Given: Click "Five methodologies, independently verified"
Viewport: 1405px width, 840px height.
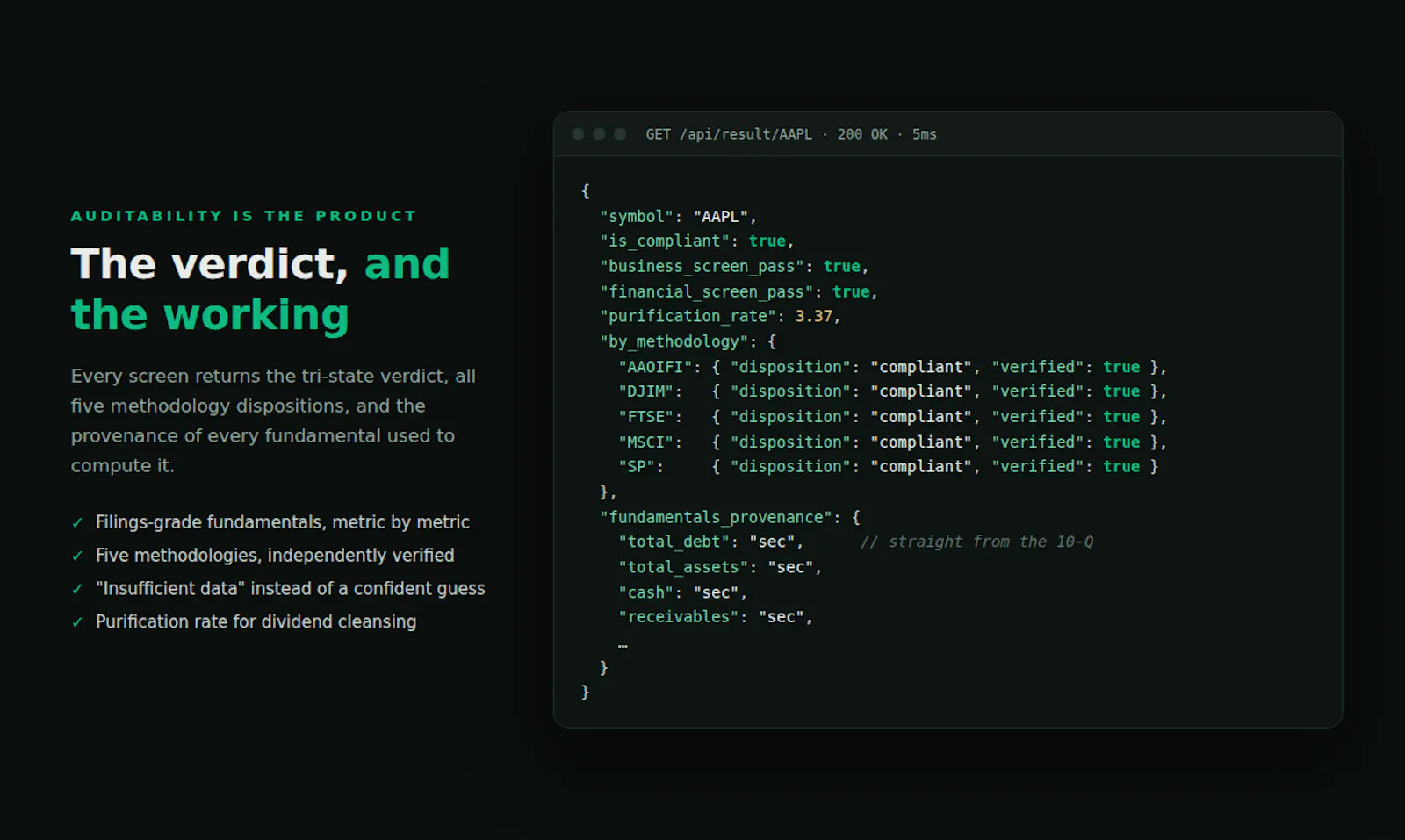Looking at the screenshot, I should (275, 556).
